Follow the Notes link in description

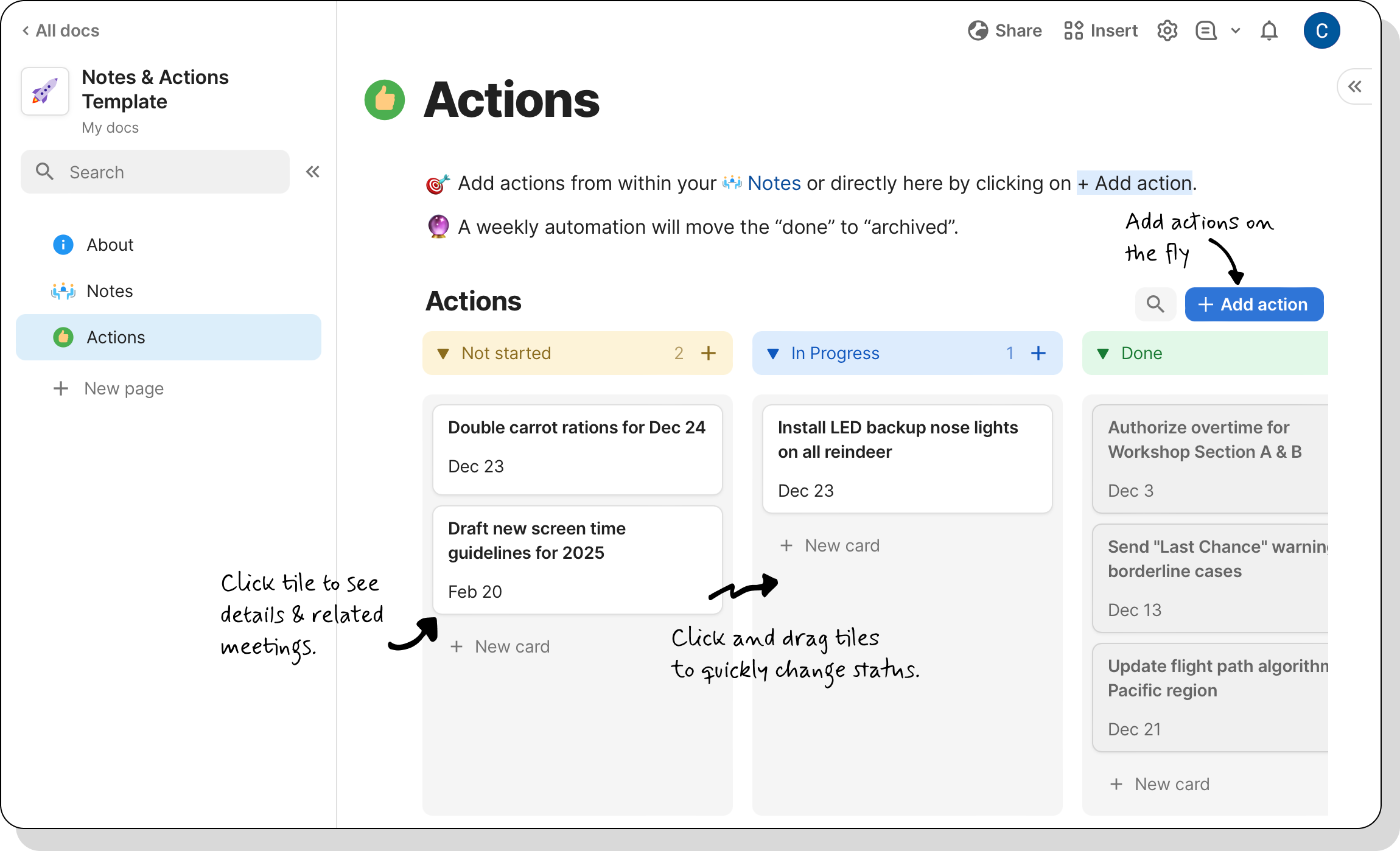click(x=774, y=183)
